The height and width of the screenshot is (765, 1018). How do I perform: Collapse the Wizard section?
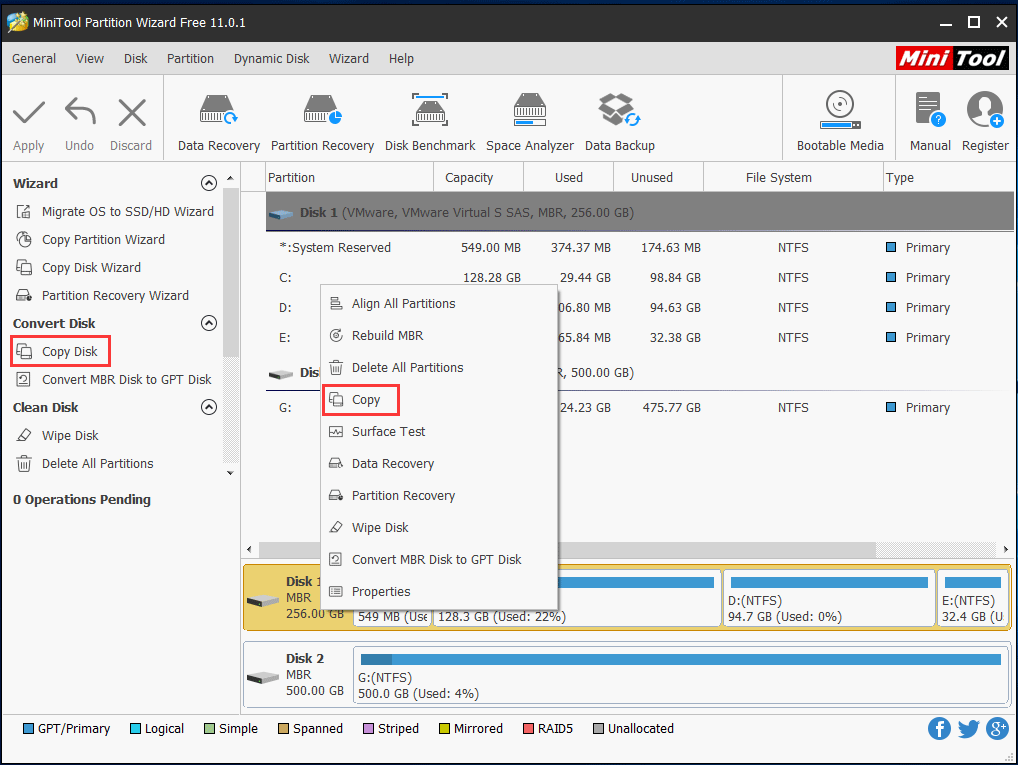208,183
